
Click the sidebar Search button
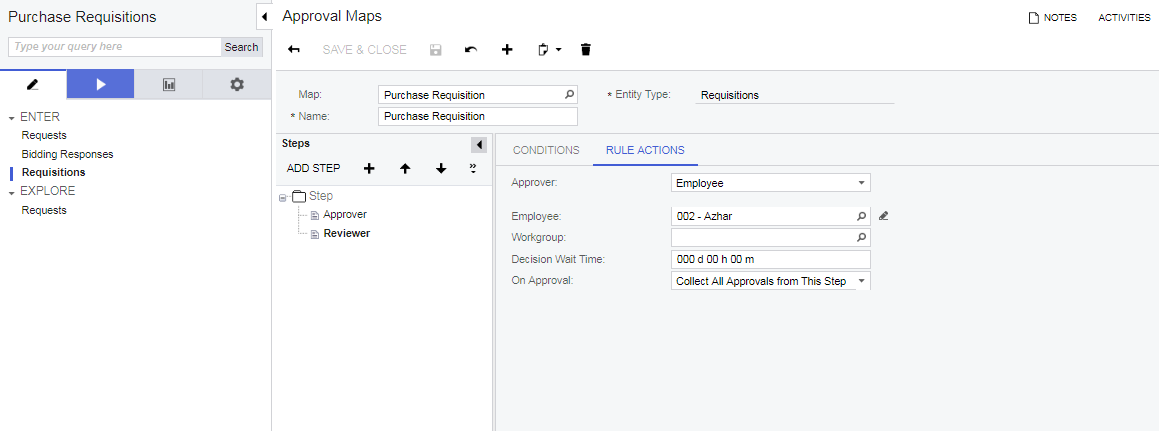pos(241,47)
